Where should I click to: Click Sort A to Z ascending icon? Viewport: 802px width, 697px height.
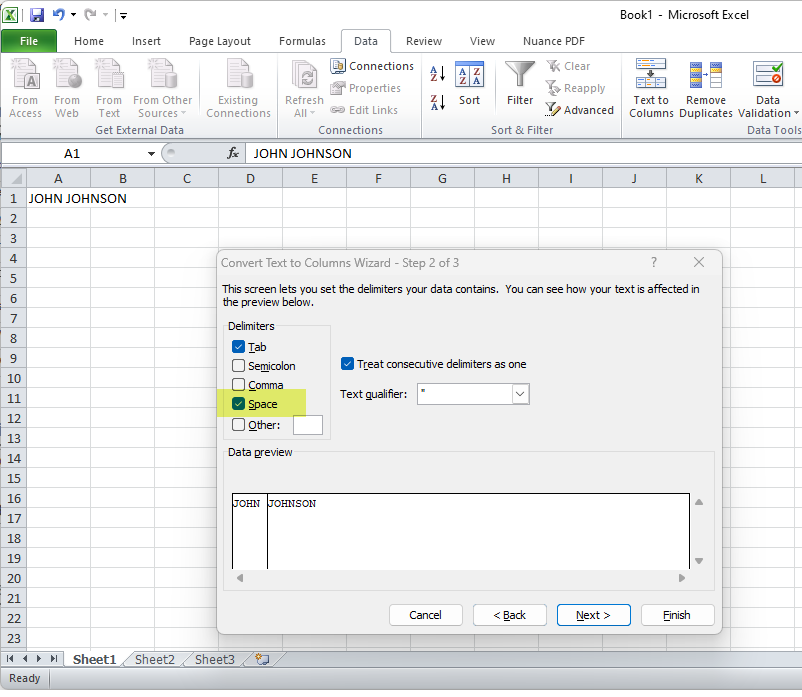pyautogui.click(x=437, y=74)
